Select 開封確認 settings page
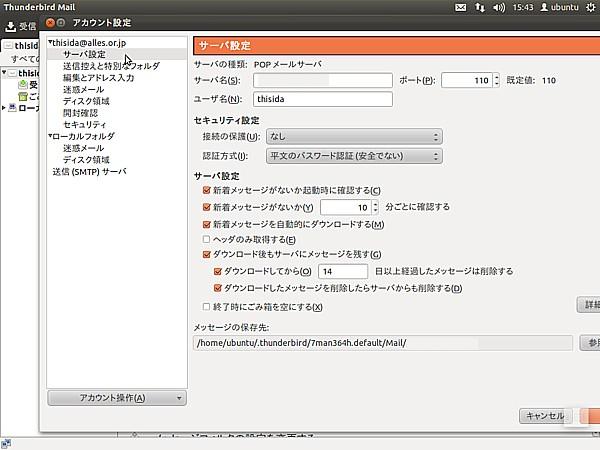 [x=80, y=113]
